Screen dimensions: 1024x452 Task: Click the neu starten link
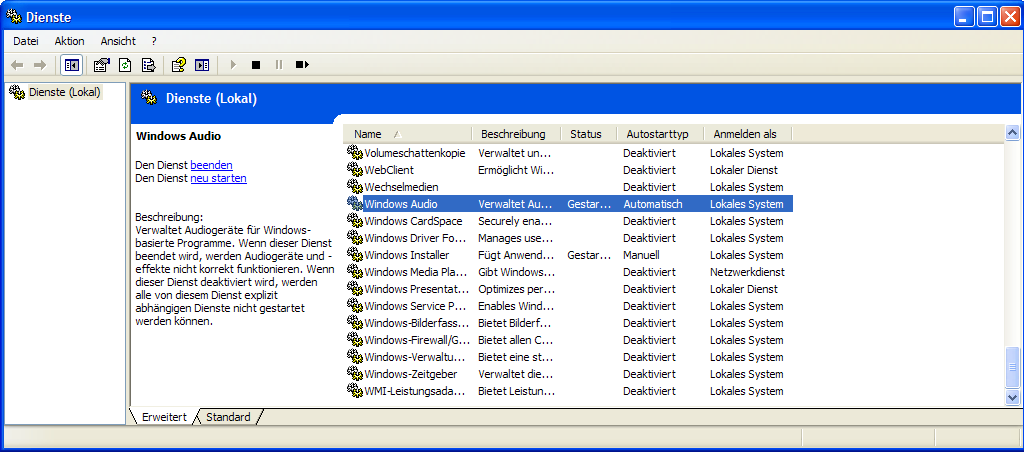point(219,178)
